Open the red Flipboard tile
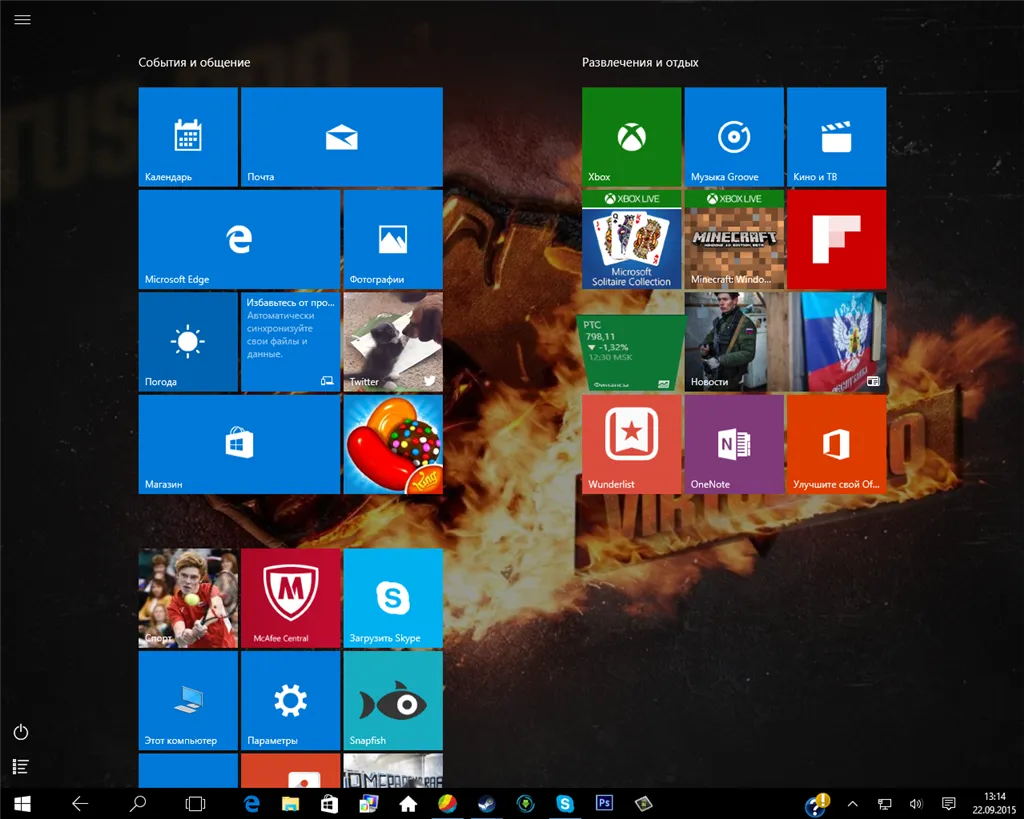The width and height of the screenshot is (1024, 819). click(x=837, y=240)
